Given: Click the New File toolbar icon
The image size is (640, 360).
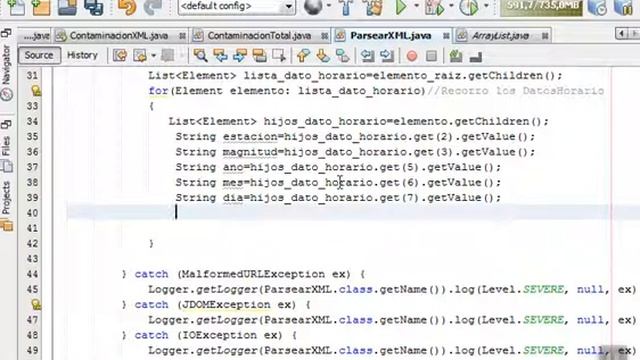Looking at the screenshot, I should coord(16,7).
